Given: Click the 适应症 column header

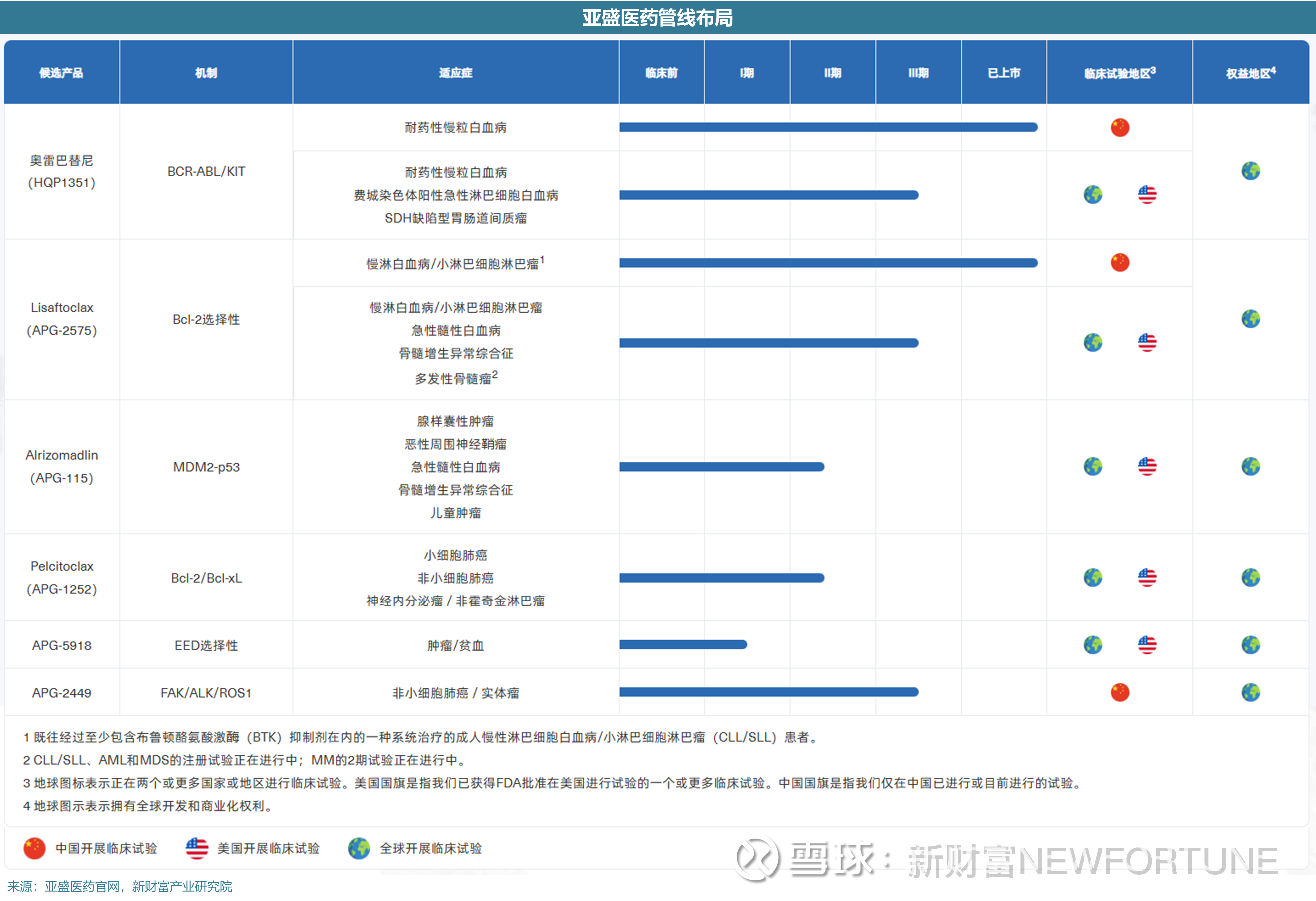Looking at the screenshot, I should [455, 73].
